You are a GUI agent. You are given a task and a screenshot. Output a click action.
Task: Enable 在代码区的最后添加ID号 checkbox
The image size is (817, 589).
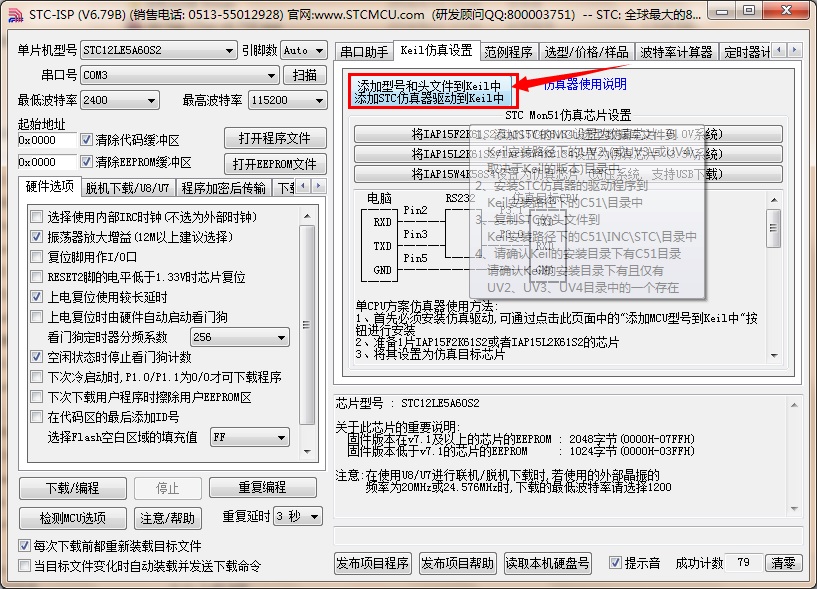(x=36, y=417)
